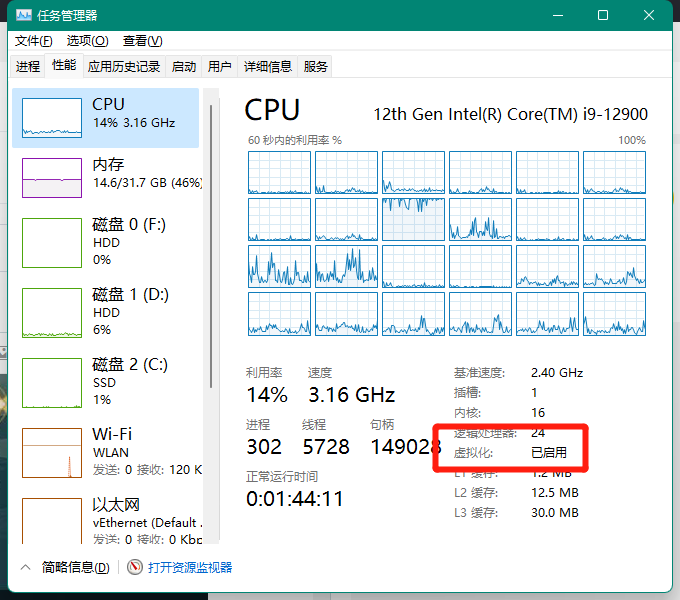Switch to the App history tab
Viewport: 680px width, 600px height.
(124, 67)
